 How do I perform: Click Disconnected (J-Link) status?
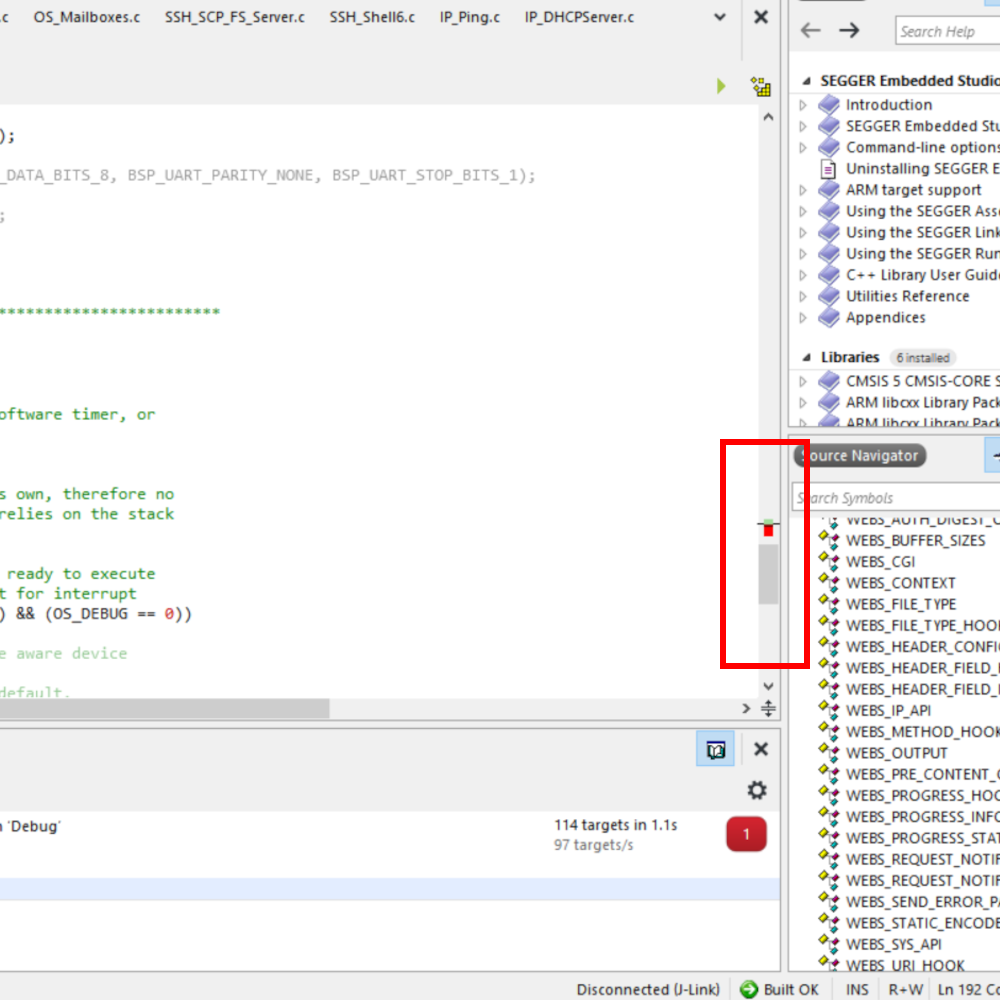coord(647,989)
